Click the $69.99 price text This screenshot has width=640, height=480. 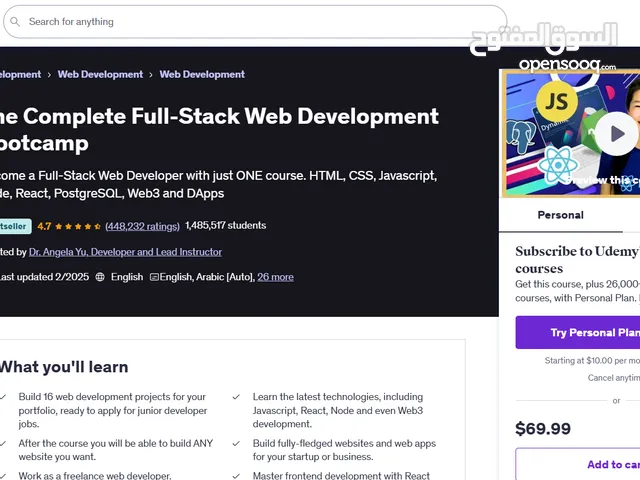click(x=543, y=429)
